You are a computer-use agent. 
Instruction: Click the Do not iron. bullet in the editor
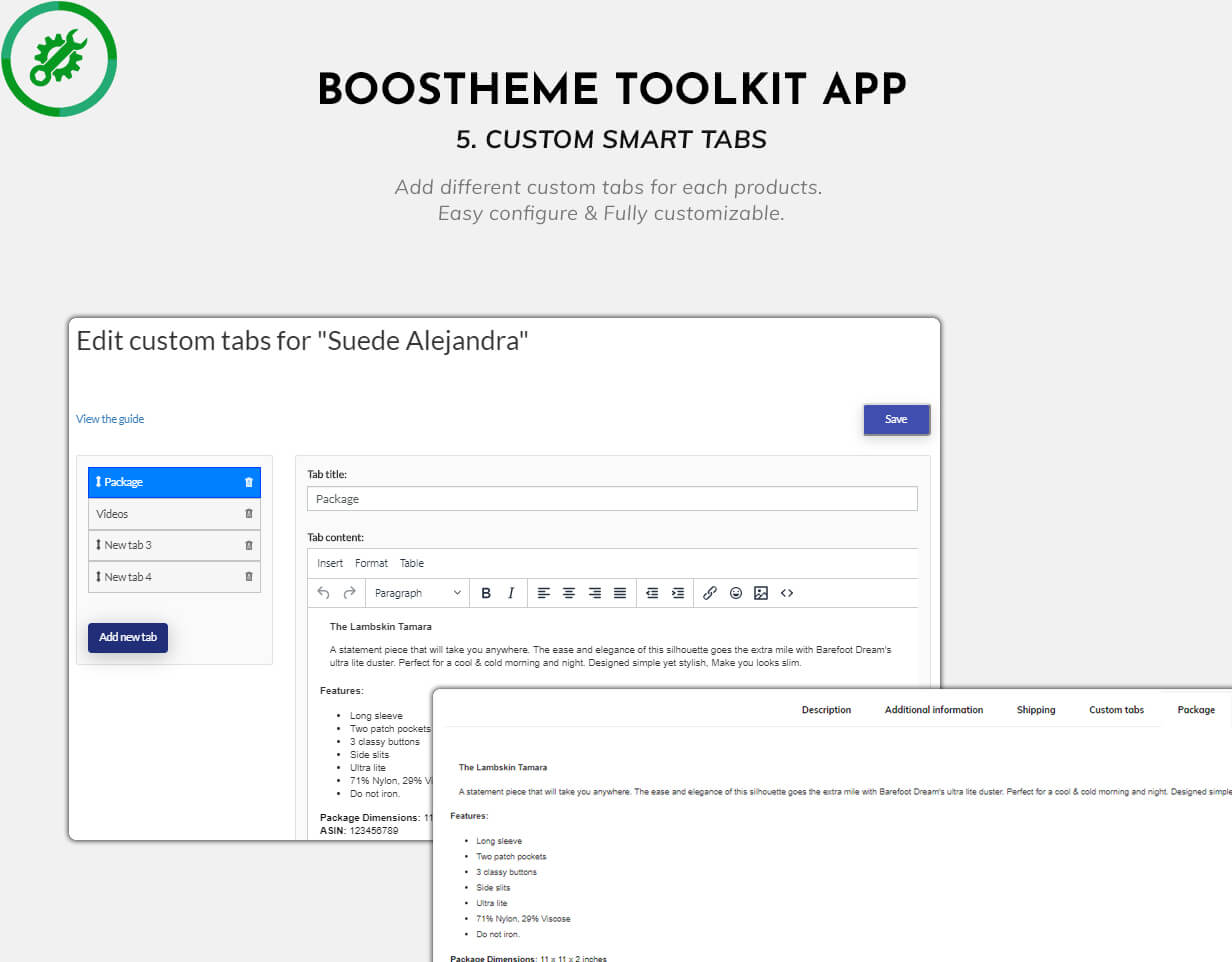(375, 794)
